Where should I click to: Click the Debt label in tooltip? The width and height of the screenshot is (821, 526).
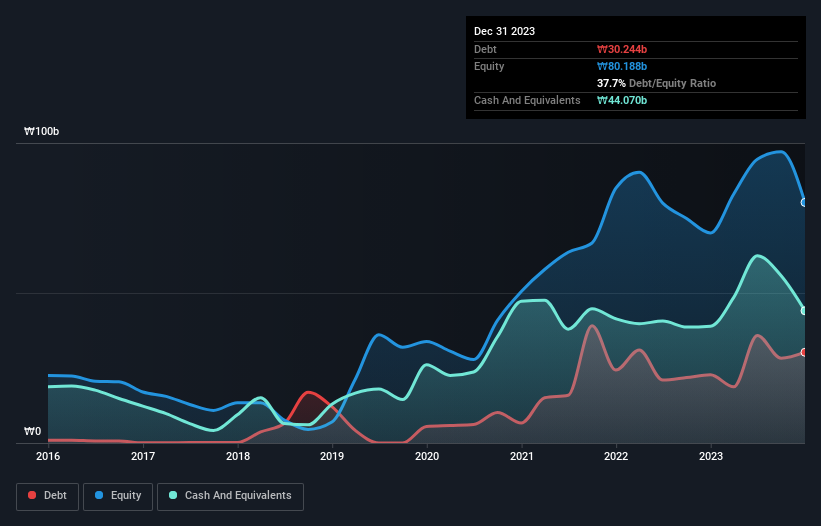coord(485,49)
